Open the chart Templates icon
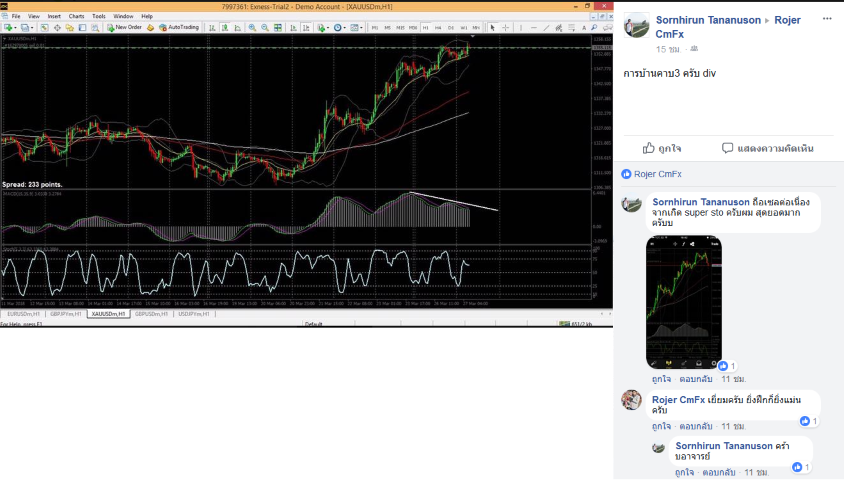The height and width of the screenshot is (480, 844). click(x=354, y=27)
